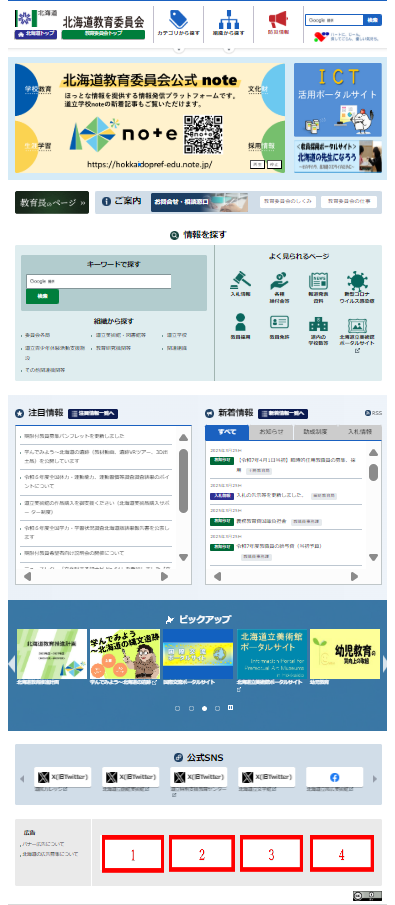Select the first pickup carousel dot

coord(177,708)
